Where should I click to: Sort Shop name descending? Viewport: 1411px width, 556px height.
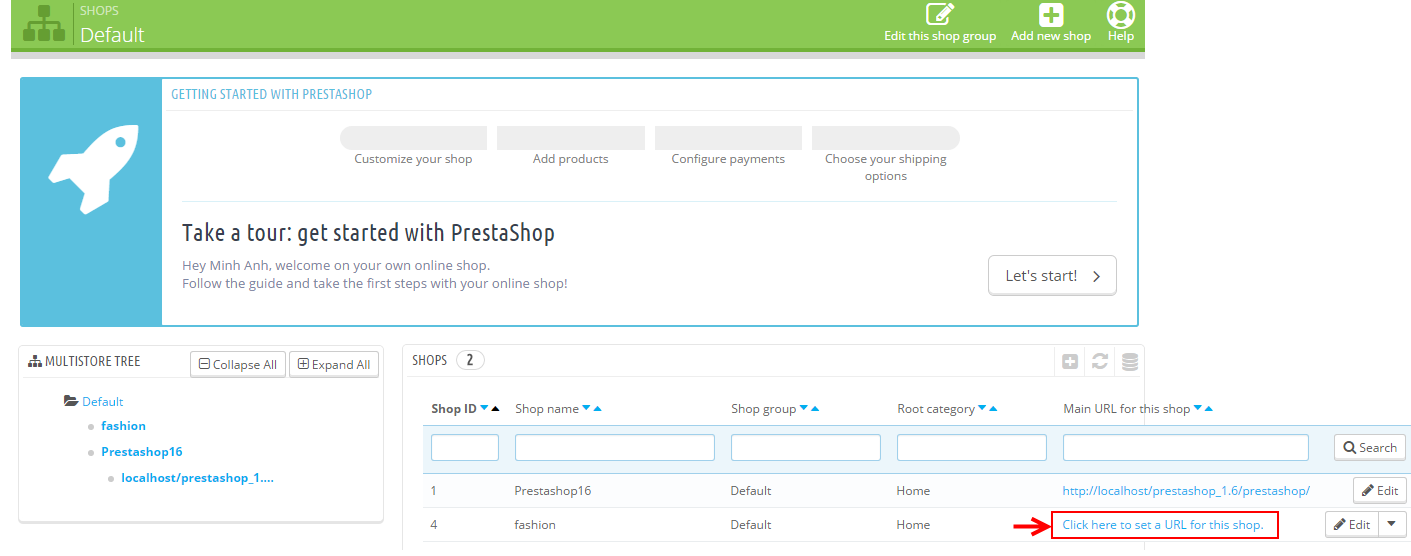point(586,408)
